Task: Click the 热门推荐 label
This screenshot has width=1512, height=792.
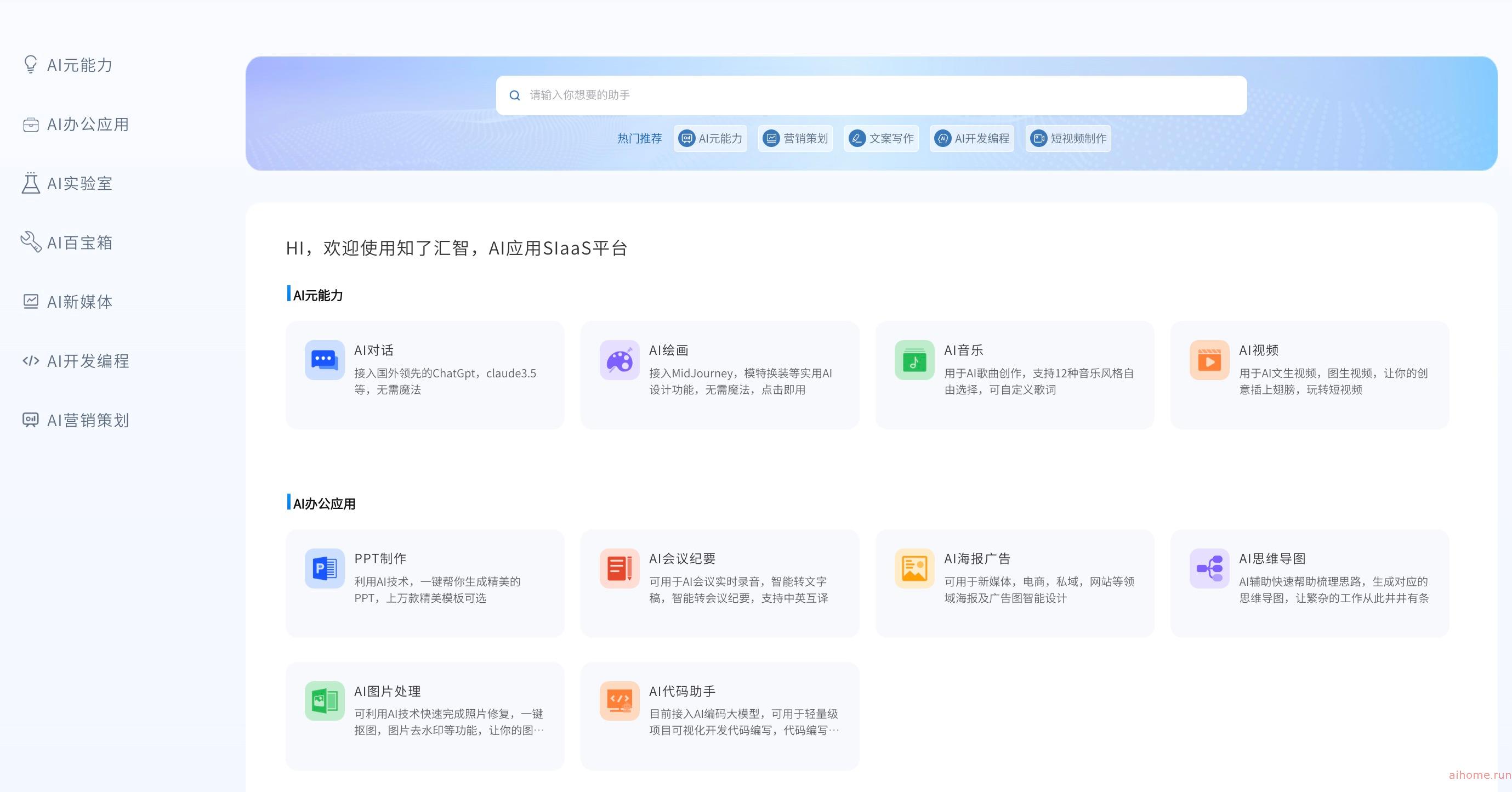Action: coord(639,139)
